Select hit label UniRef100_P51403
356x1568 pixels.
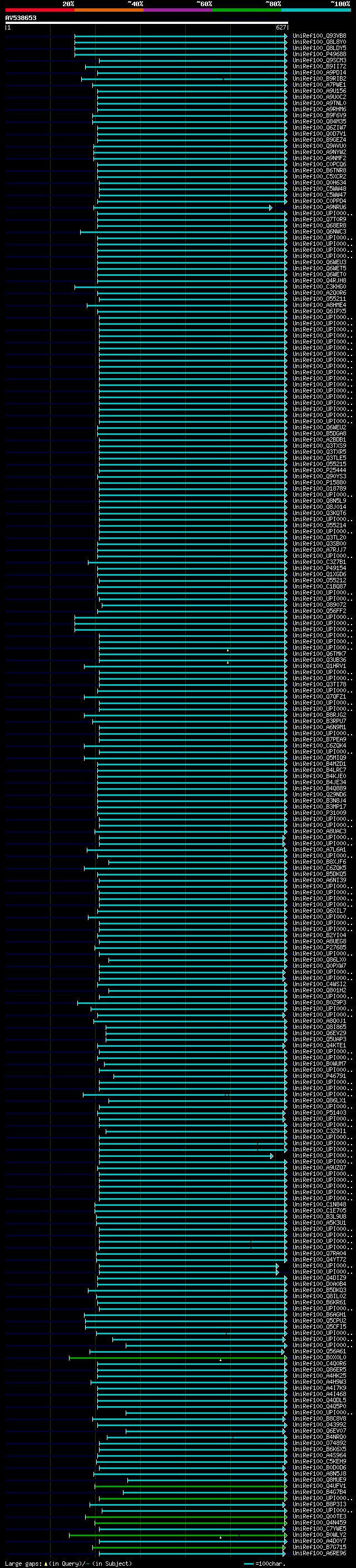tap(319, 1112)
